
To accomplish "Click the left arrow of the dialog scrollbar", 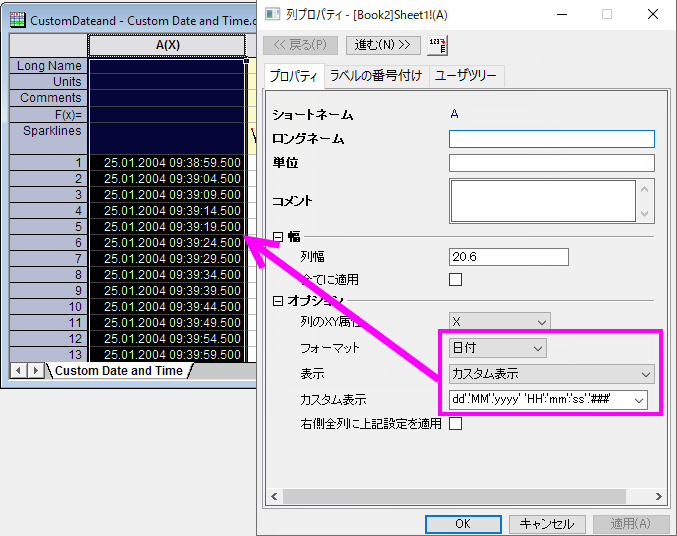I will pos(274,496).
